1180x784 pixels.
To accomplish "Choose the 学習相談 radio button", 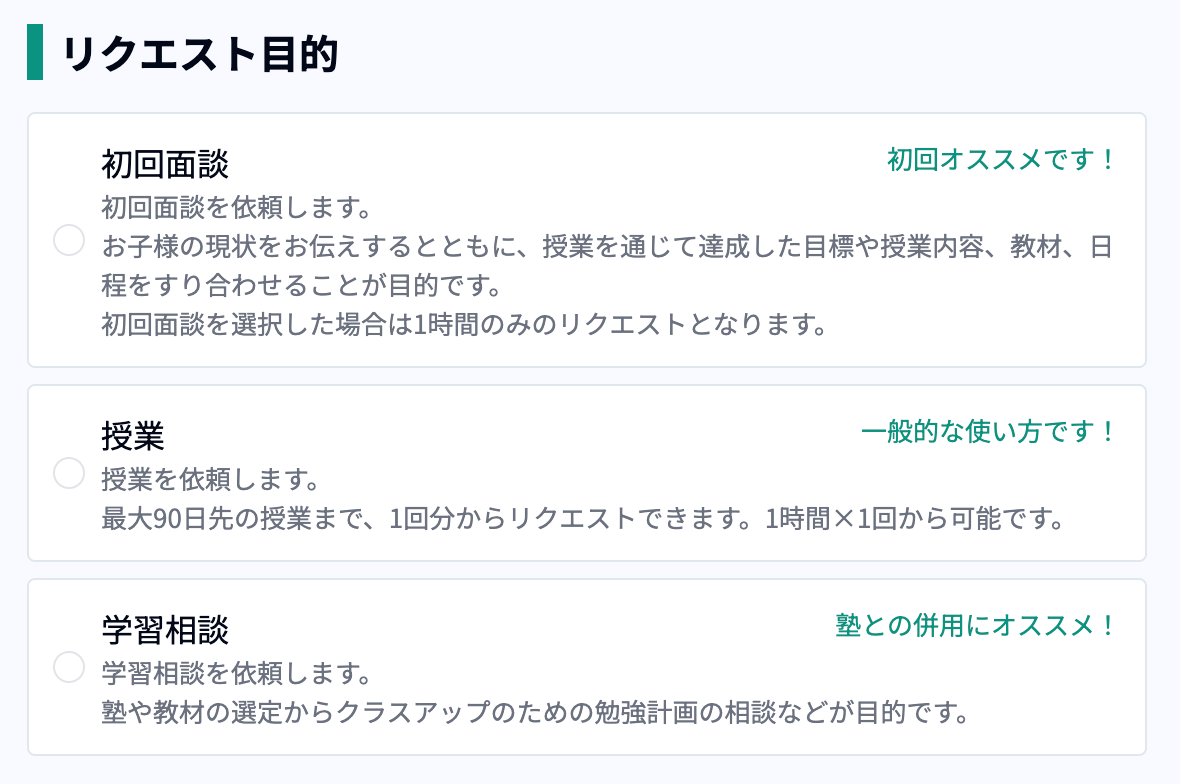I will pos(68,667).
